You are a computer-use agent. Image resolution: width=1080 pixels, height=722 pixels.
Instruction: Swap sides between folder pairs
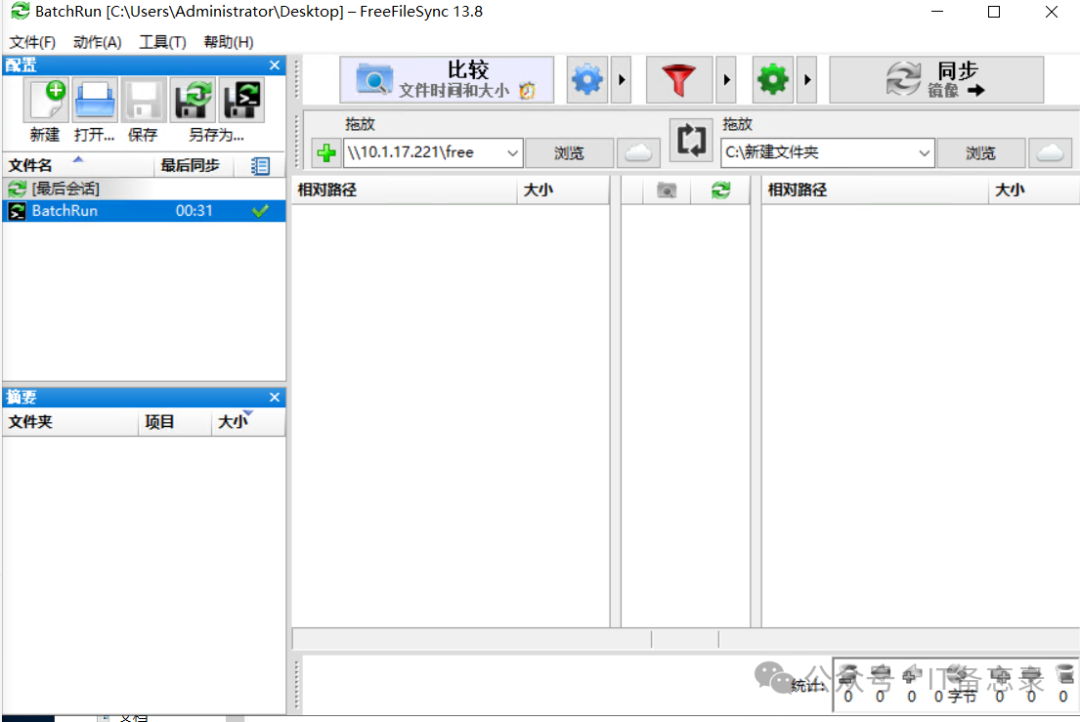(691, 140)
